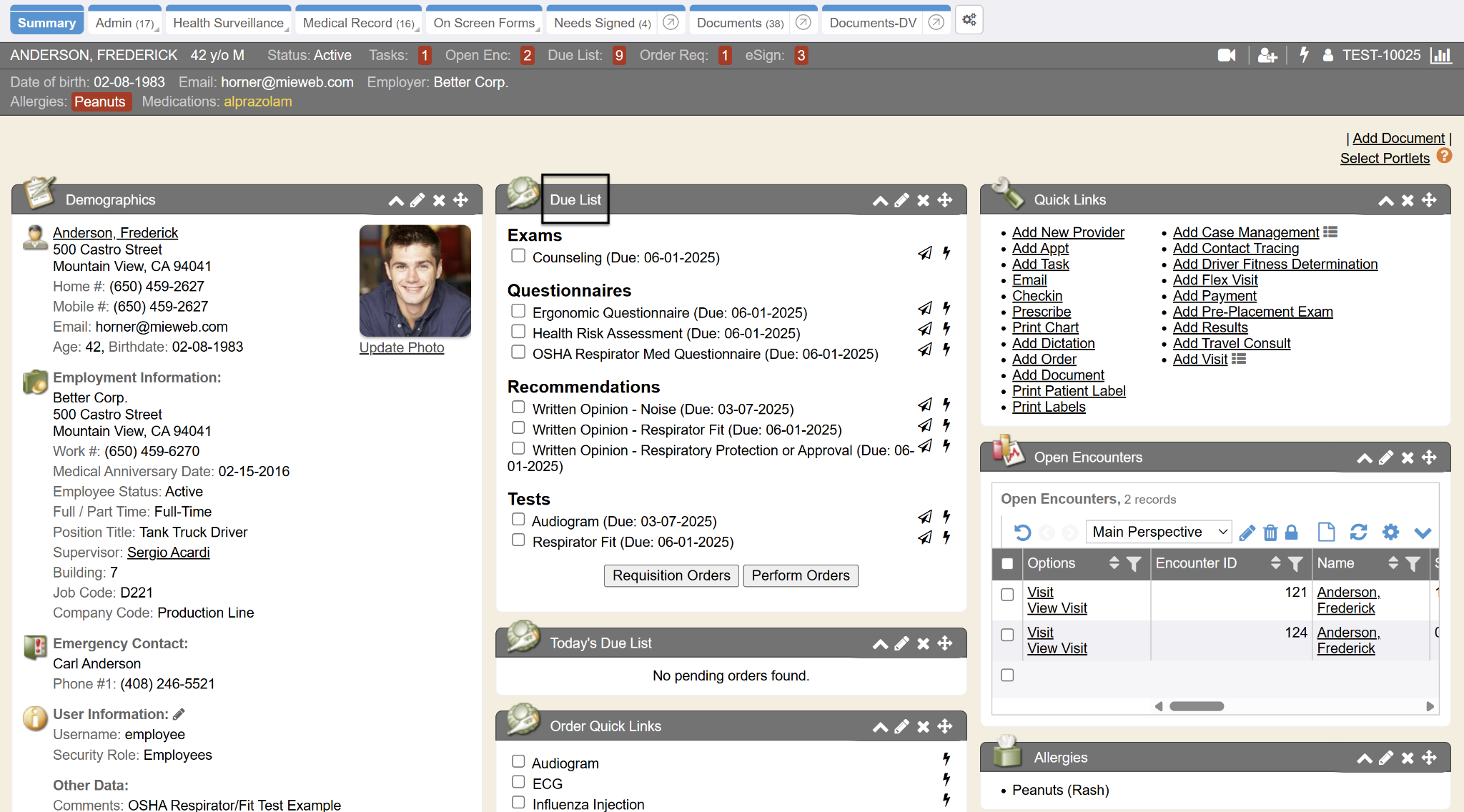Click the trash icon in Open Encounters toolbar
The height and width of the screenshot is (812, 1464).
coord(1270,533)
